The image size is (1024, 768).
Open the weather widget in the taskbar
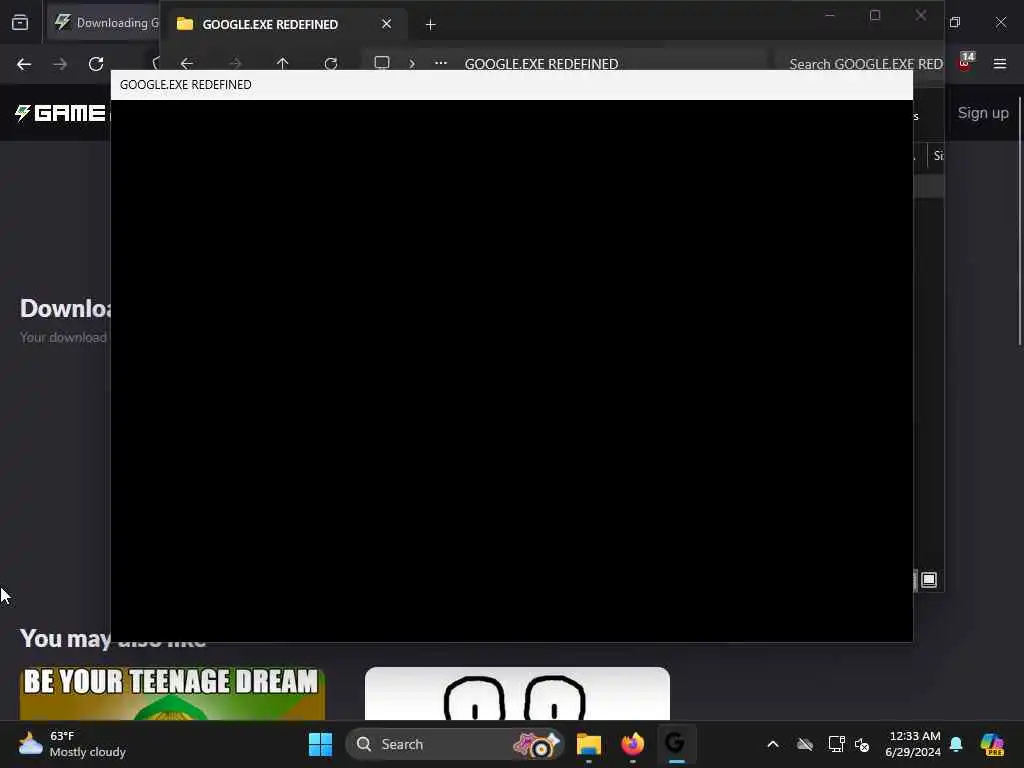[72, 744]
